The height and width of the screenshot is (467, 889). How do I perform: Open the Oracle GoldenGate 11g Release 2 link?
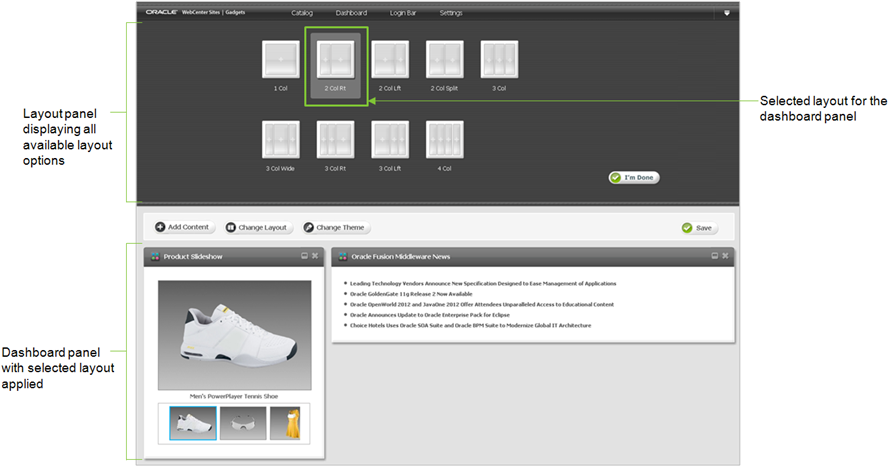click(410, 294)
